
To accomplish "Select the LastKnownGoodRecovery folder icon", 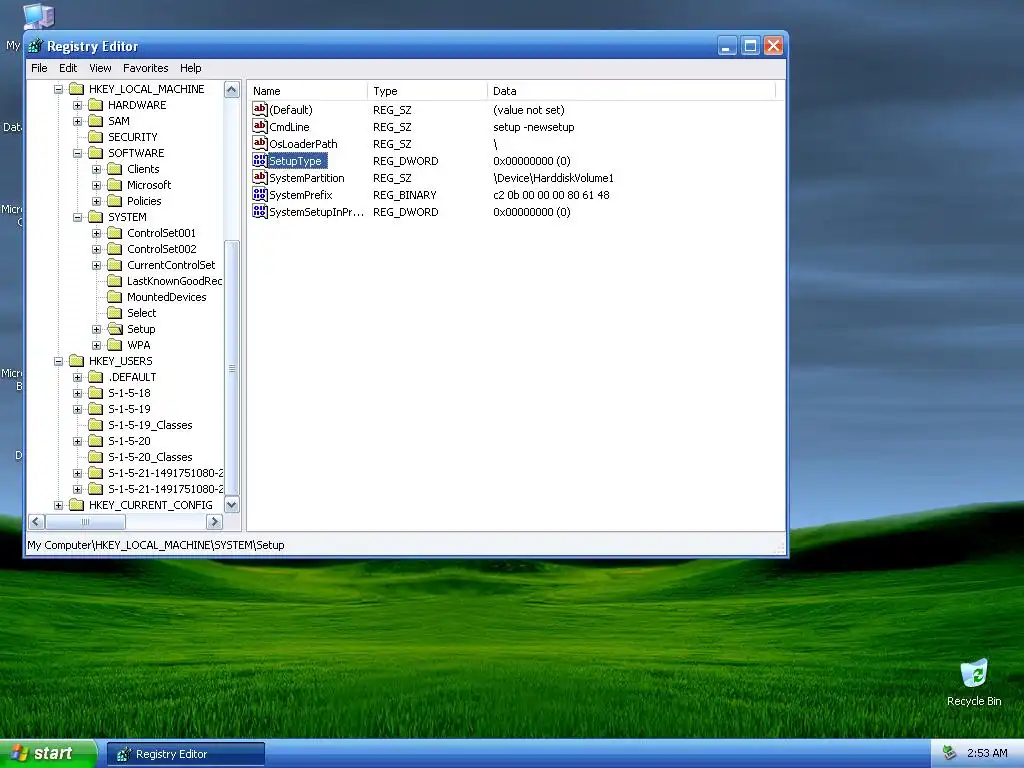I will pos(115,281).
